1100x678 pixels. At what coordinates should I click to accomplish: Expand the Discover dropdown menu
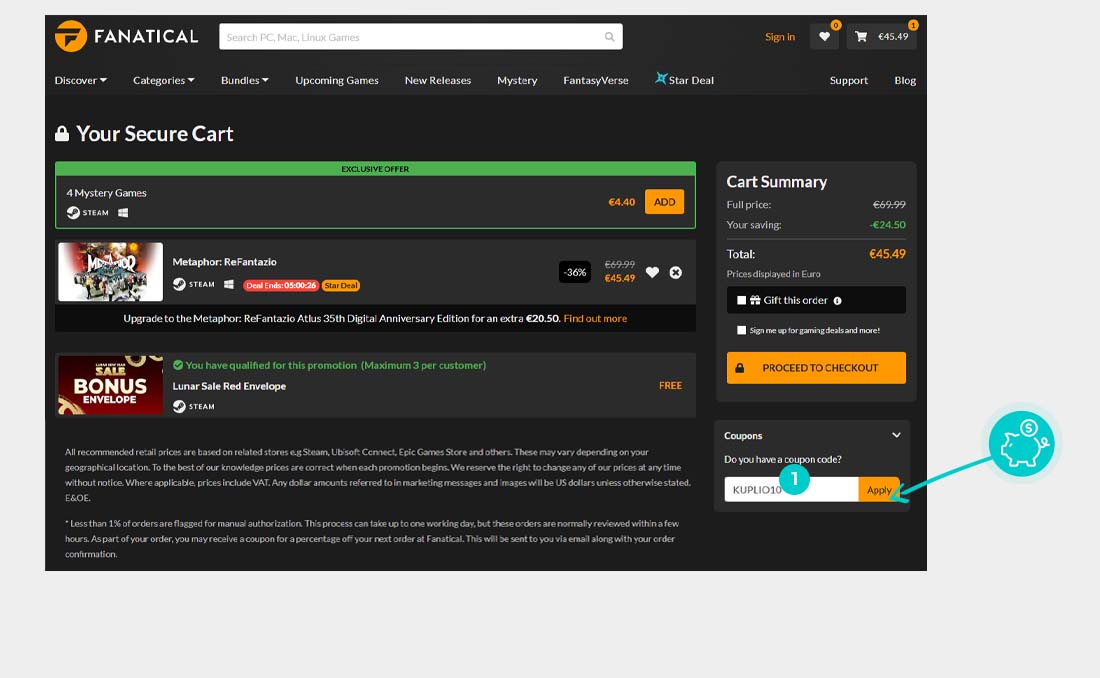pyautogui.click(x=80, y=80)
